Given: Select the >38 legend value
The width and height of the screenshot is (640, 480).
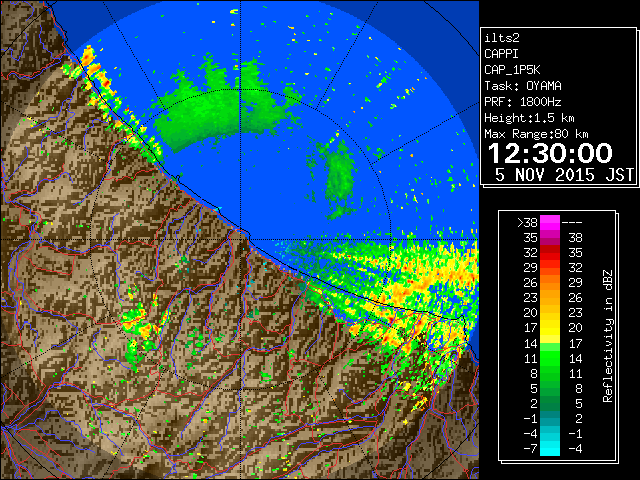Looking at the screenshot, I should point(527,223).
